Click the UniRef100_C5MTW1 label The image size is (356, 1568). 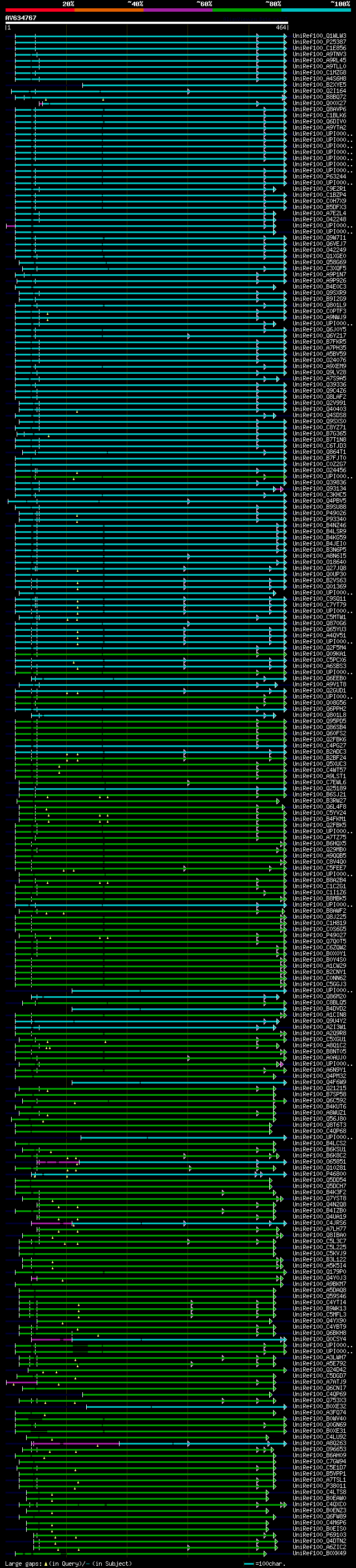[319, 617]
